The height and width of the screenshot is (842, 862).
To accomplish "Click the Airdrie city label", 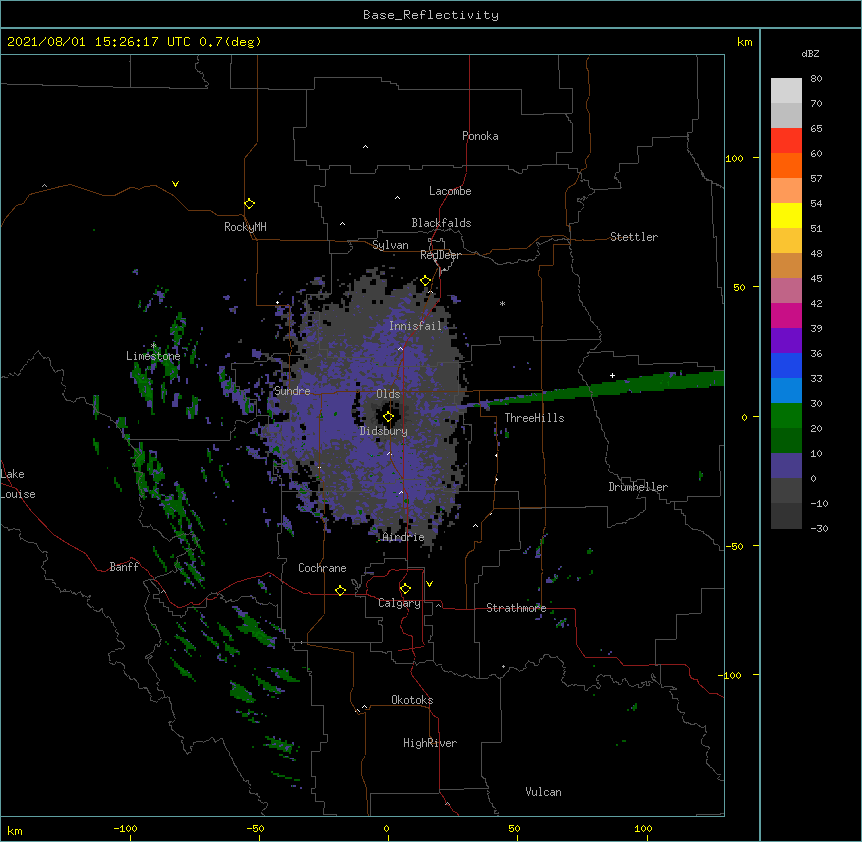I will tap(404, 537).
